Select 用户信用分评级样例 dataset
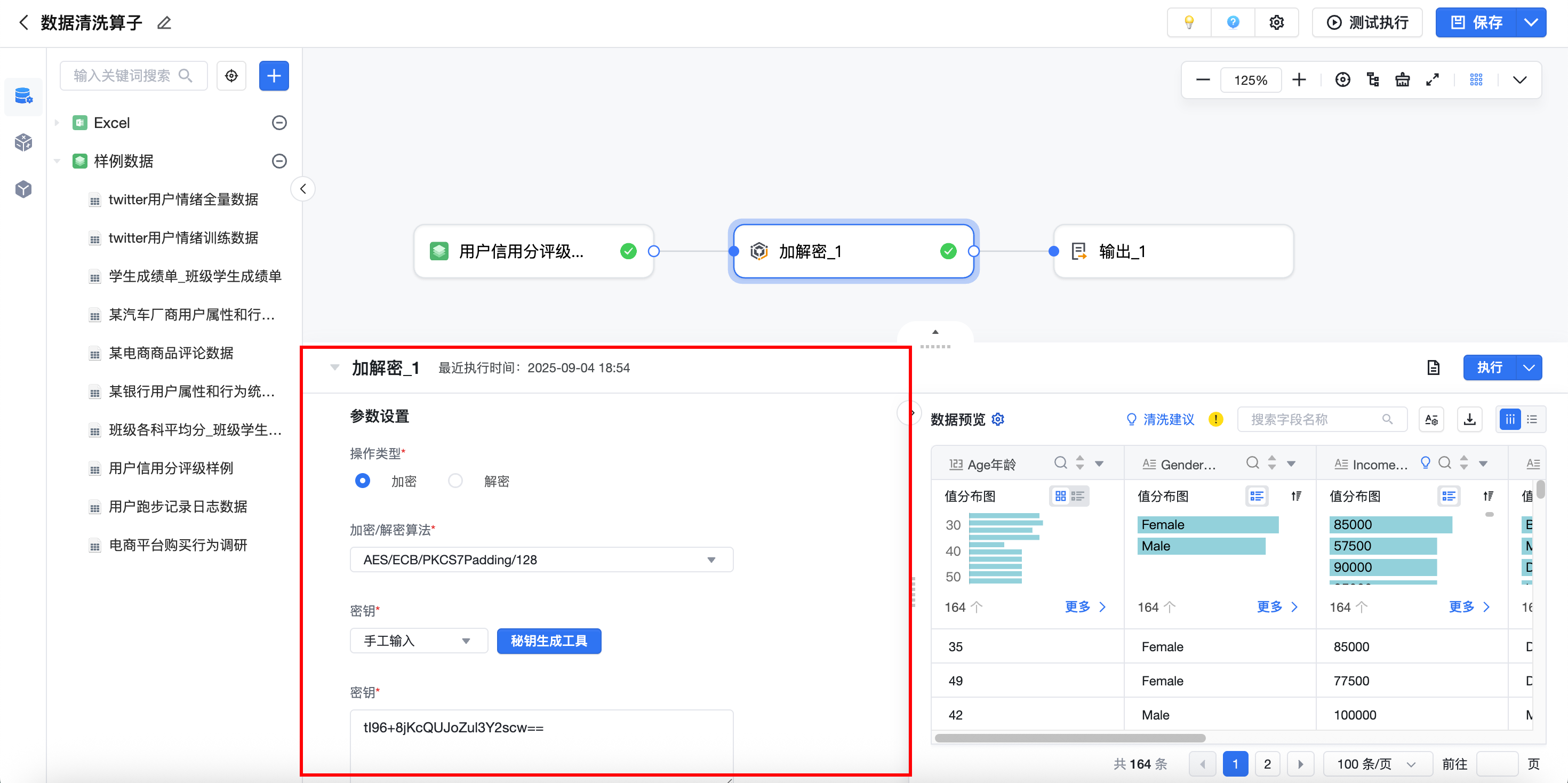This screenshot has height=783, width=1568. (x=171, y=468)
